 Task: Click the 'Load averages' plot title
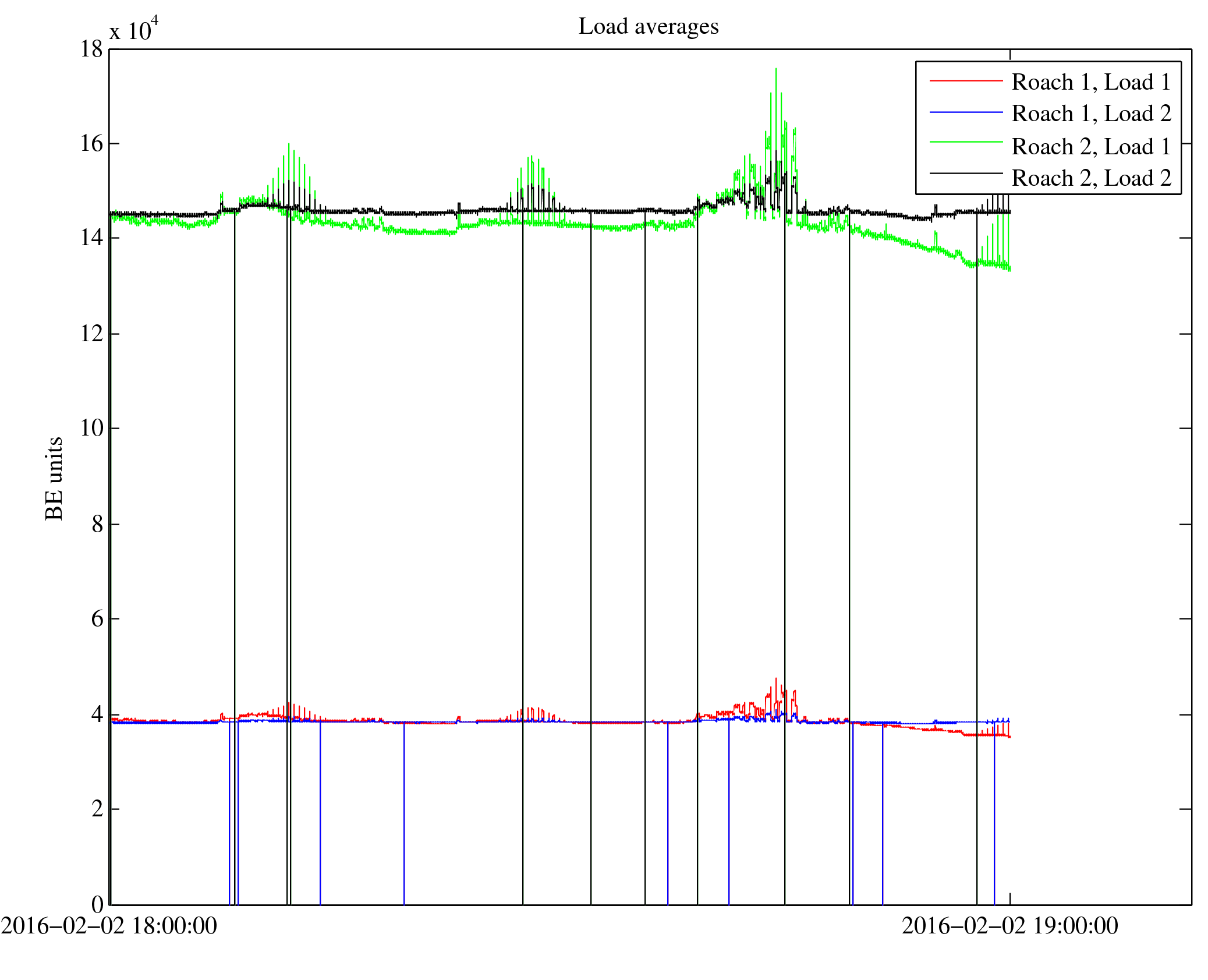point(648,27)
